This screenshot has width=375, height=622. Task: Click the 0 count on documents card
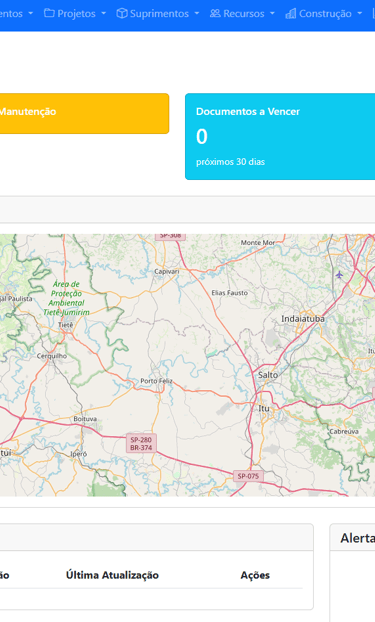[x=202, y=136]
